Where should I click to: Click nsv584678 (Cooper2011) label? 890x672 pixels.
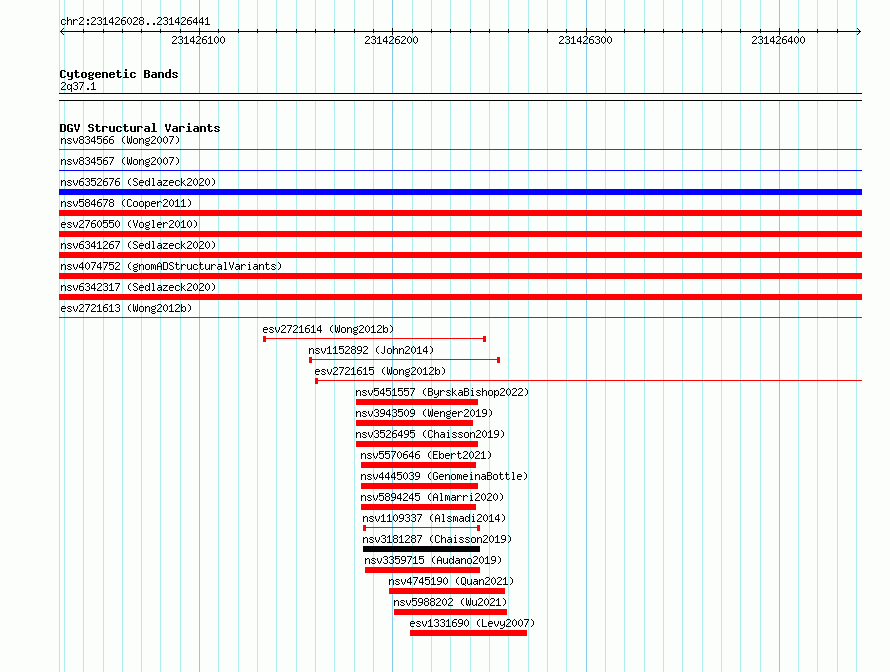(x=126, y=203)
